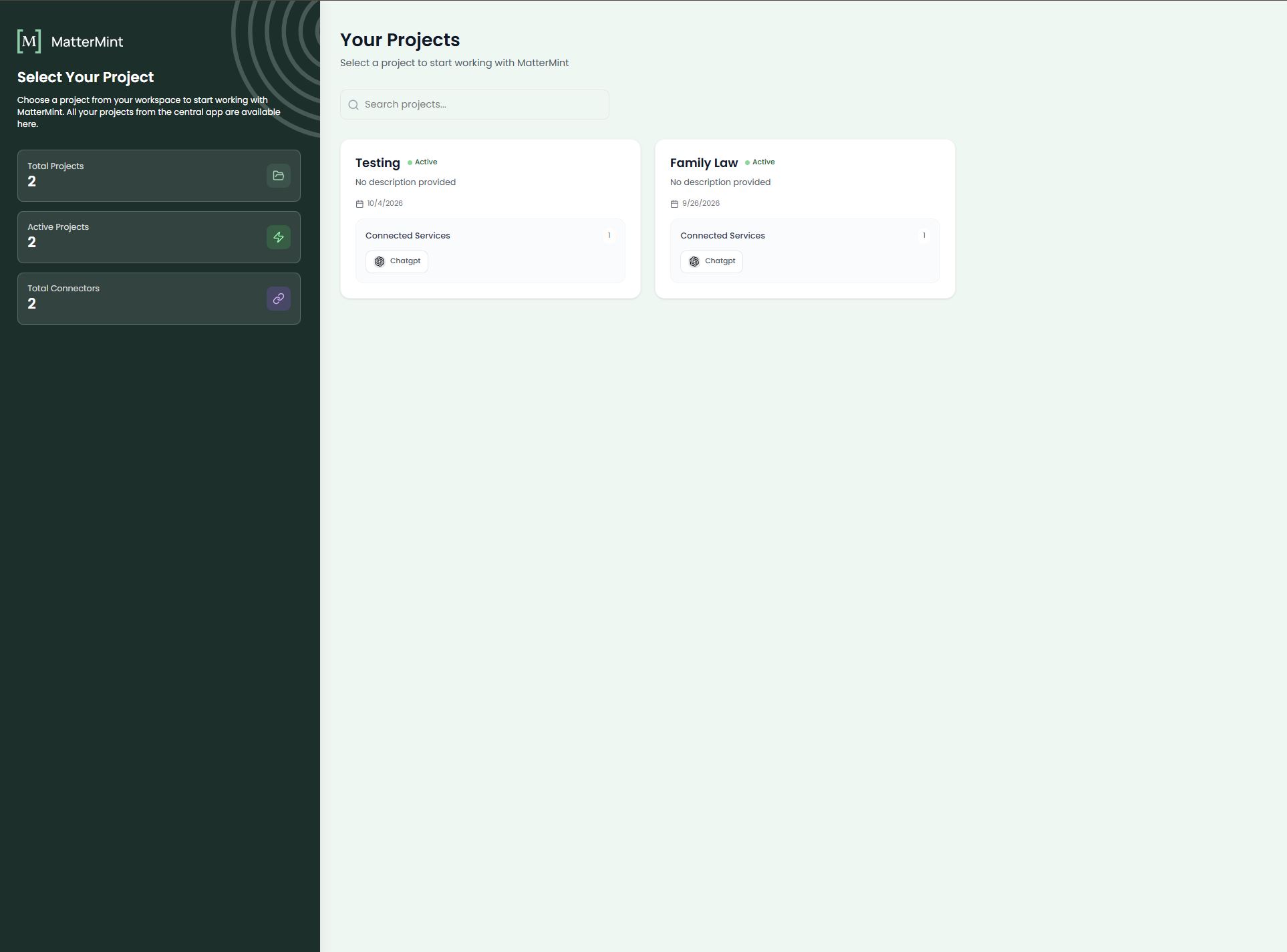Screen dimensions: 1287x952
Task: Click the Active Projects stat card
Action: pos(159,237)
